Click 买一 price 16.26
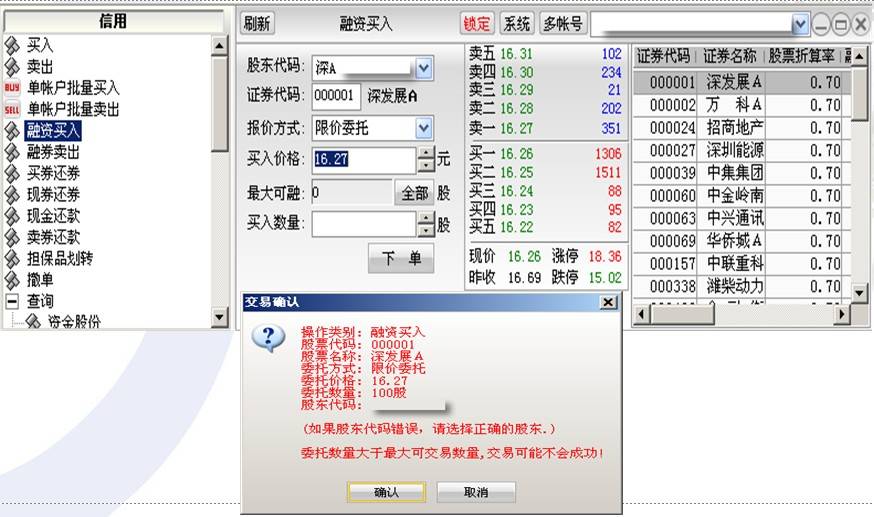This screenshot has height=517, width=874. [x=517, y=154]
